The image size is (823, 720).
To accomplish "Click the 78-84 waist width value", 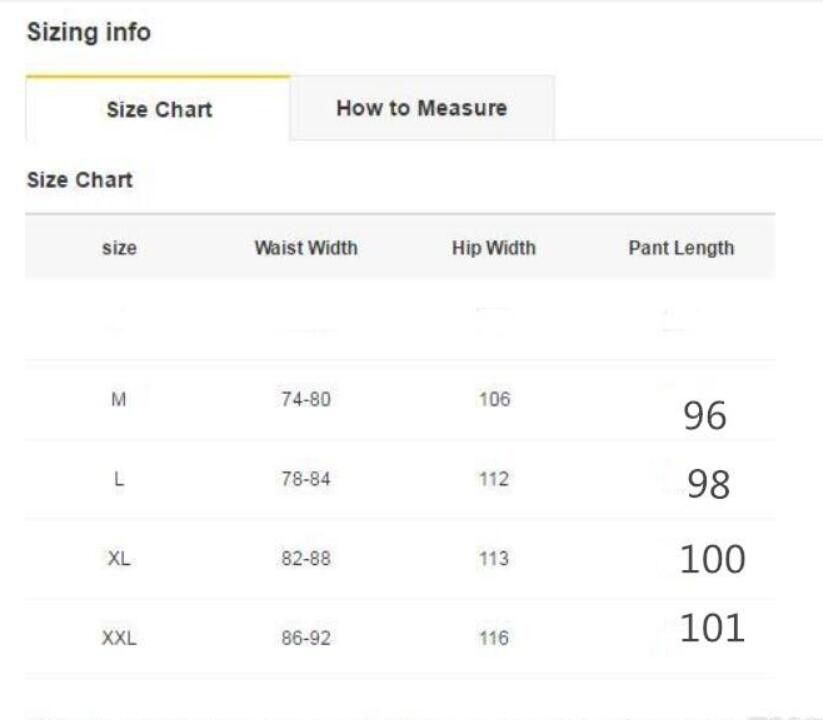I will tap(306, 479).
